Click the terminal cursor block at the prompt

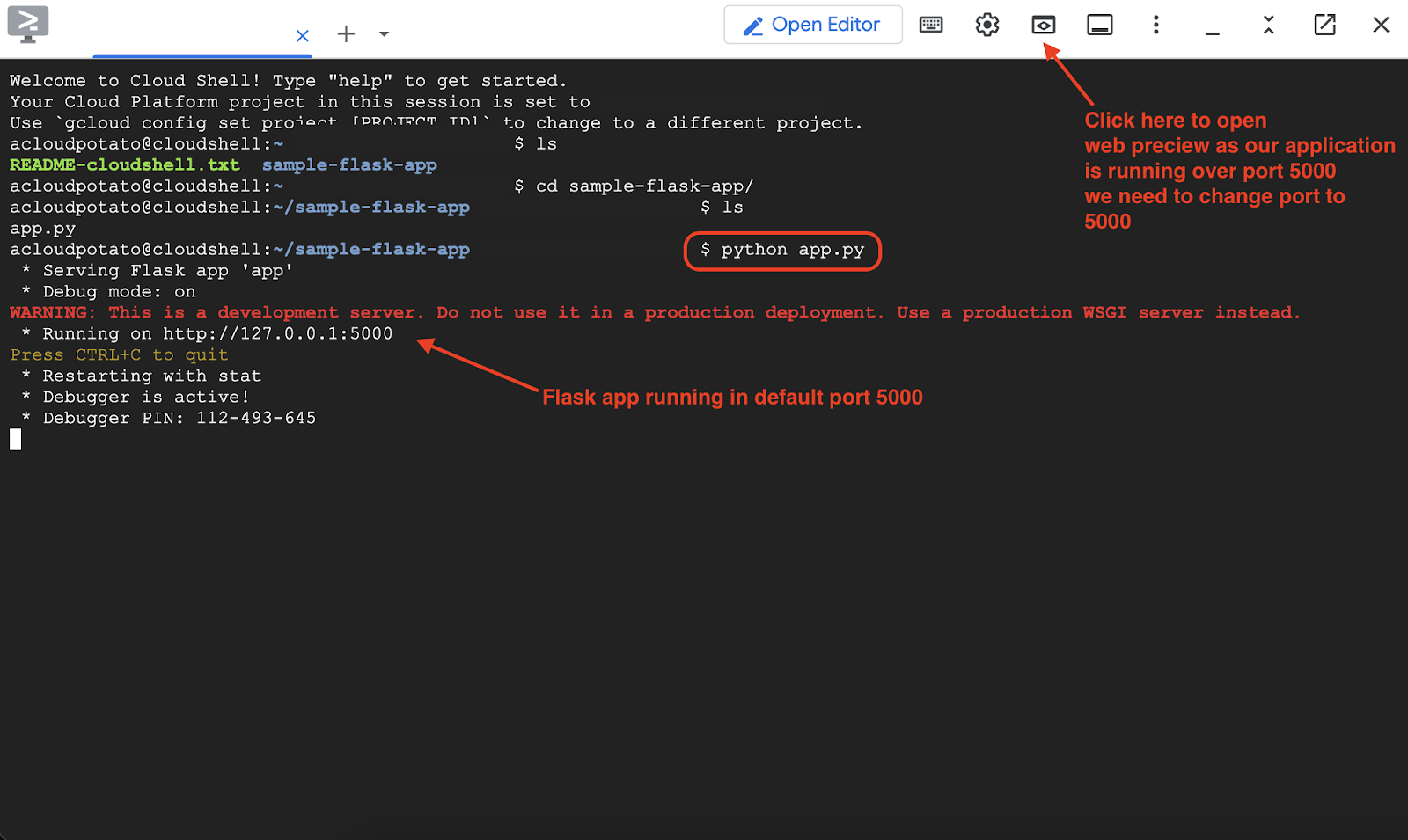point(16,440)
